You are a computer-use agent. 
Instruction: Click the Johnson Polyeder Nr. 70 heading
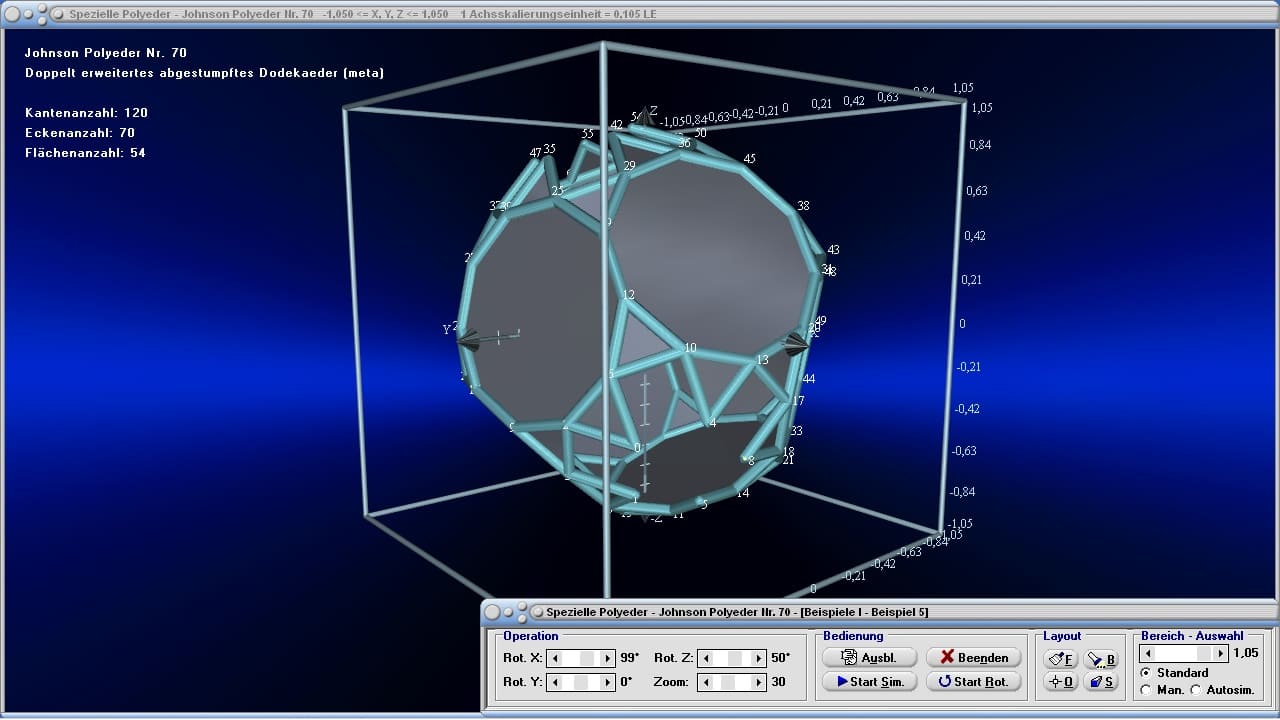pyautogui.click(x=105, y=53)
